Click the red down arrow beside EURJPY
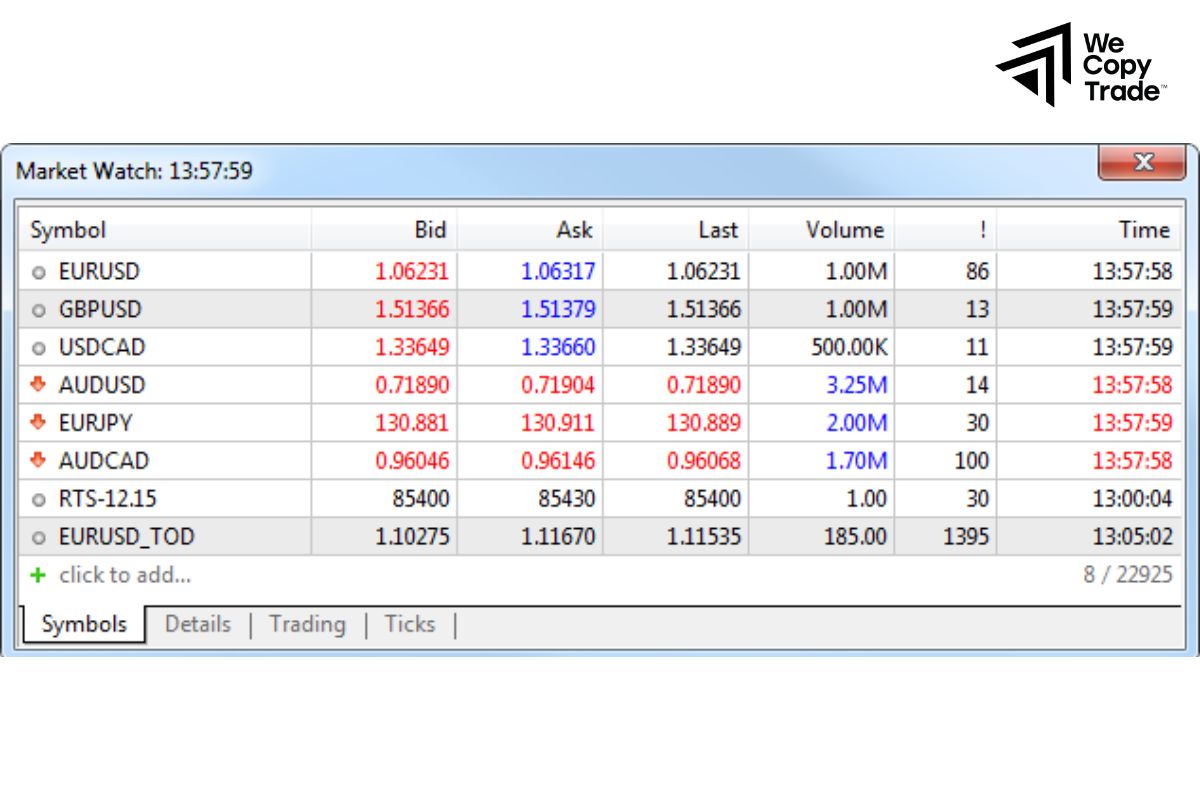1200x800 pixels. (x=36, y=423)
